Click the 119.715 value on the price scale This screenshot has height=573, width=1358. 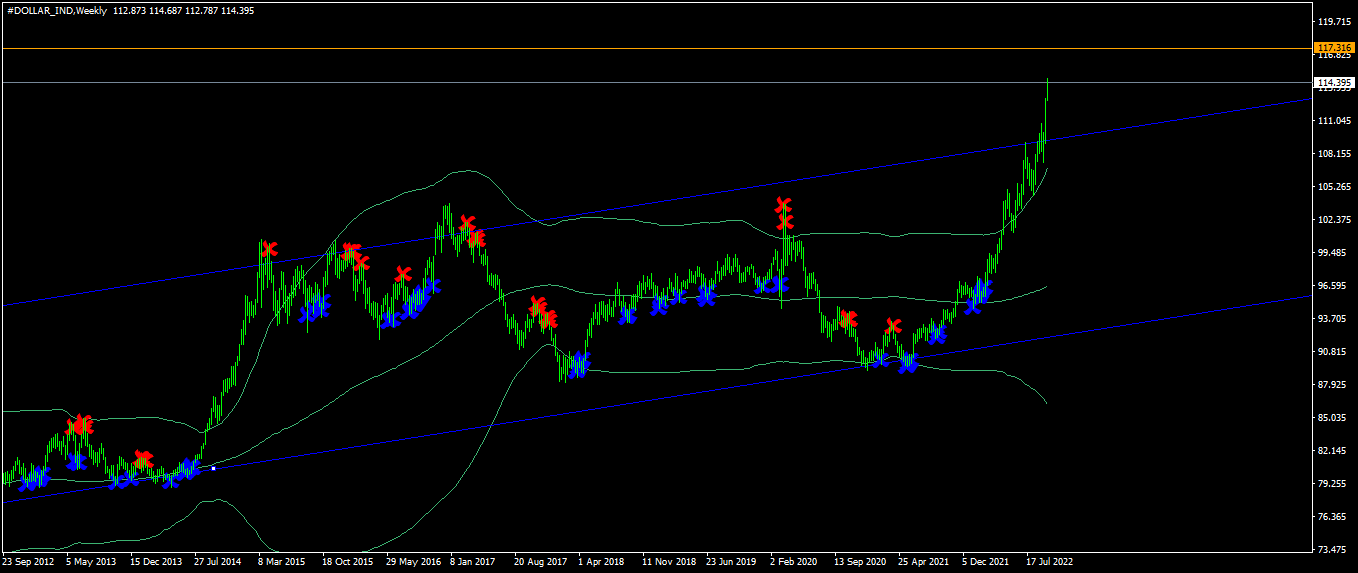click(1335, 21)
